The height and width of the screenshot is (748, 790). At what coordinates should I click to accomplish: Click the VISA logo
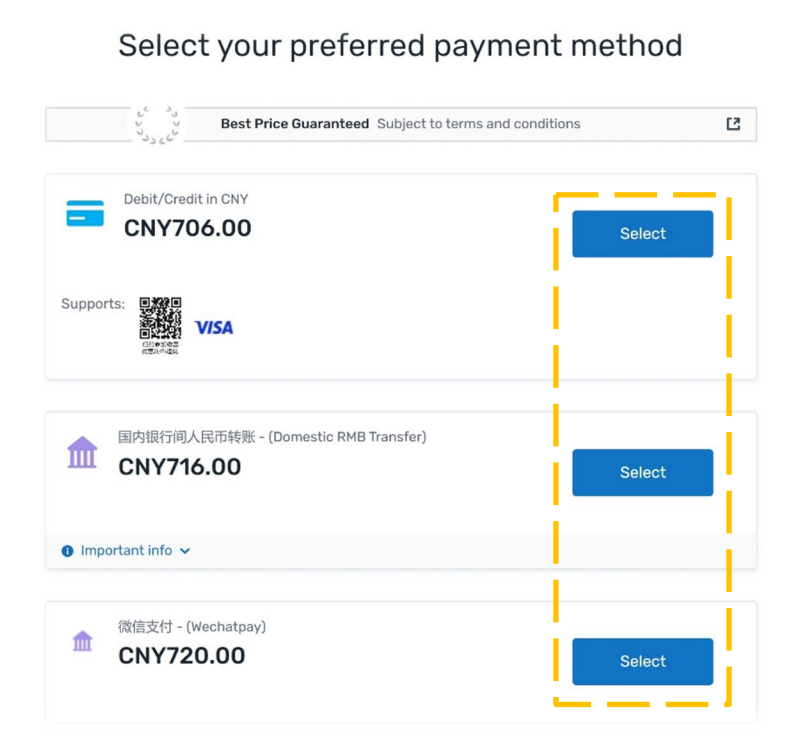click(x=214, y=327)
